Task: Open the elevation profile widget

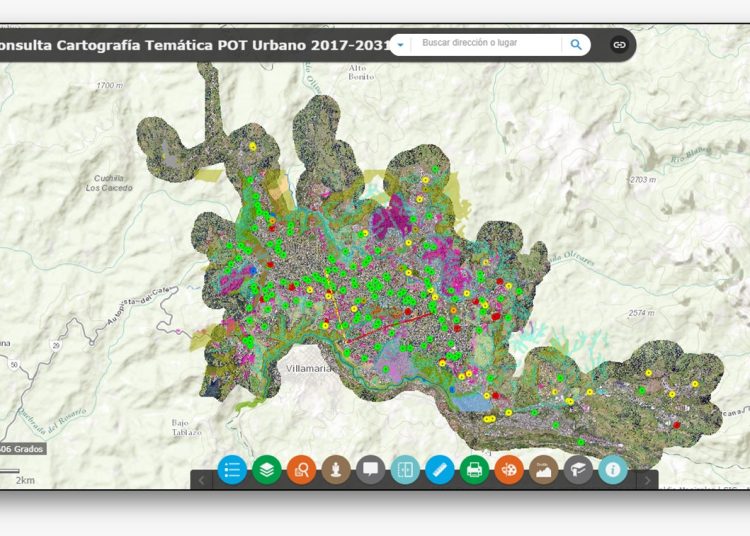Action: (x=543, y=470)
